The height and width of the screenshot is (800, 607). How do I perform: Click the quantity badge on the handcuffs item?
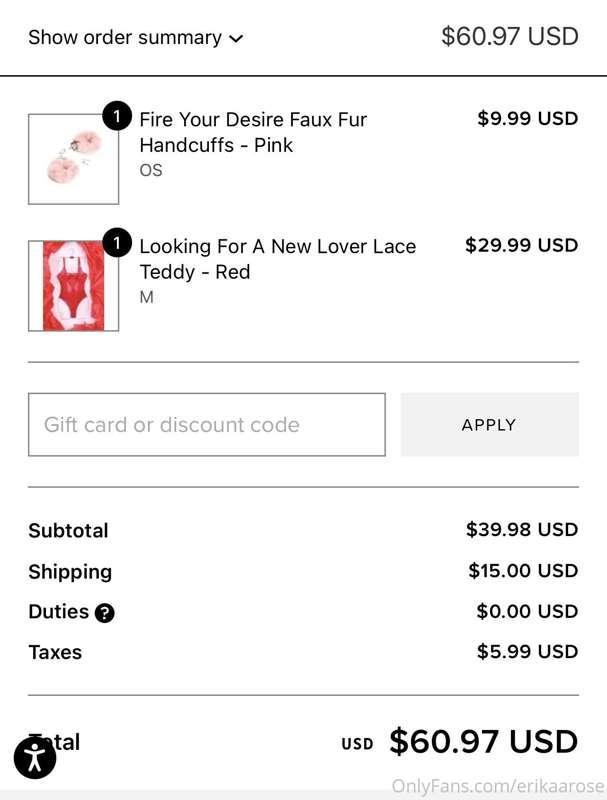[x=119, y=117]
